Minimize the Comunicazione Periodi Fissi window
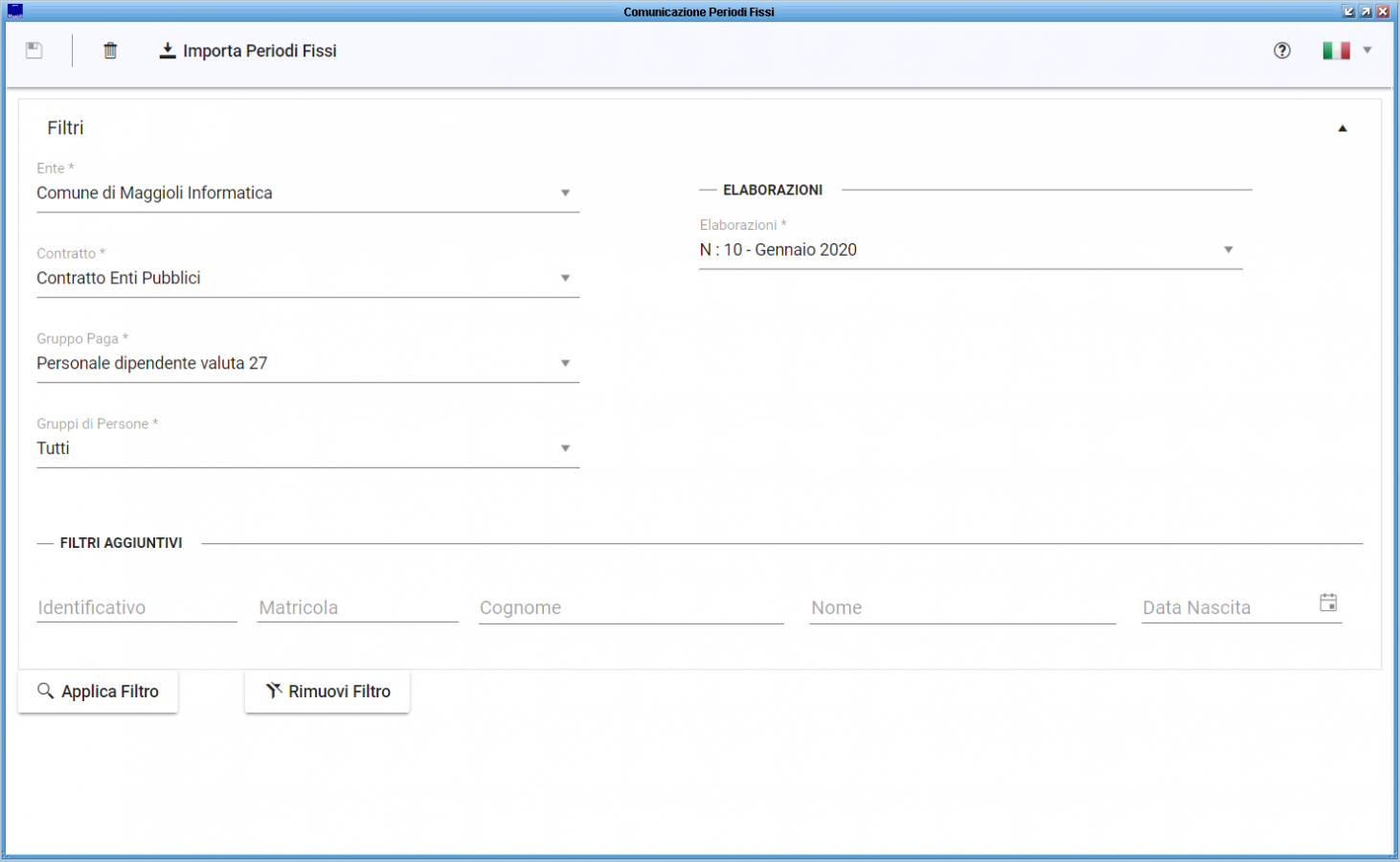The height and width of the screenshot is (862, 1400). [1348, 11]
